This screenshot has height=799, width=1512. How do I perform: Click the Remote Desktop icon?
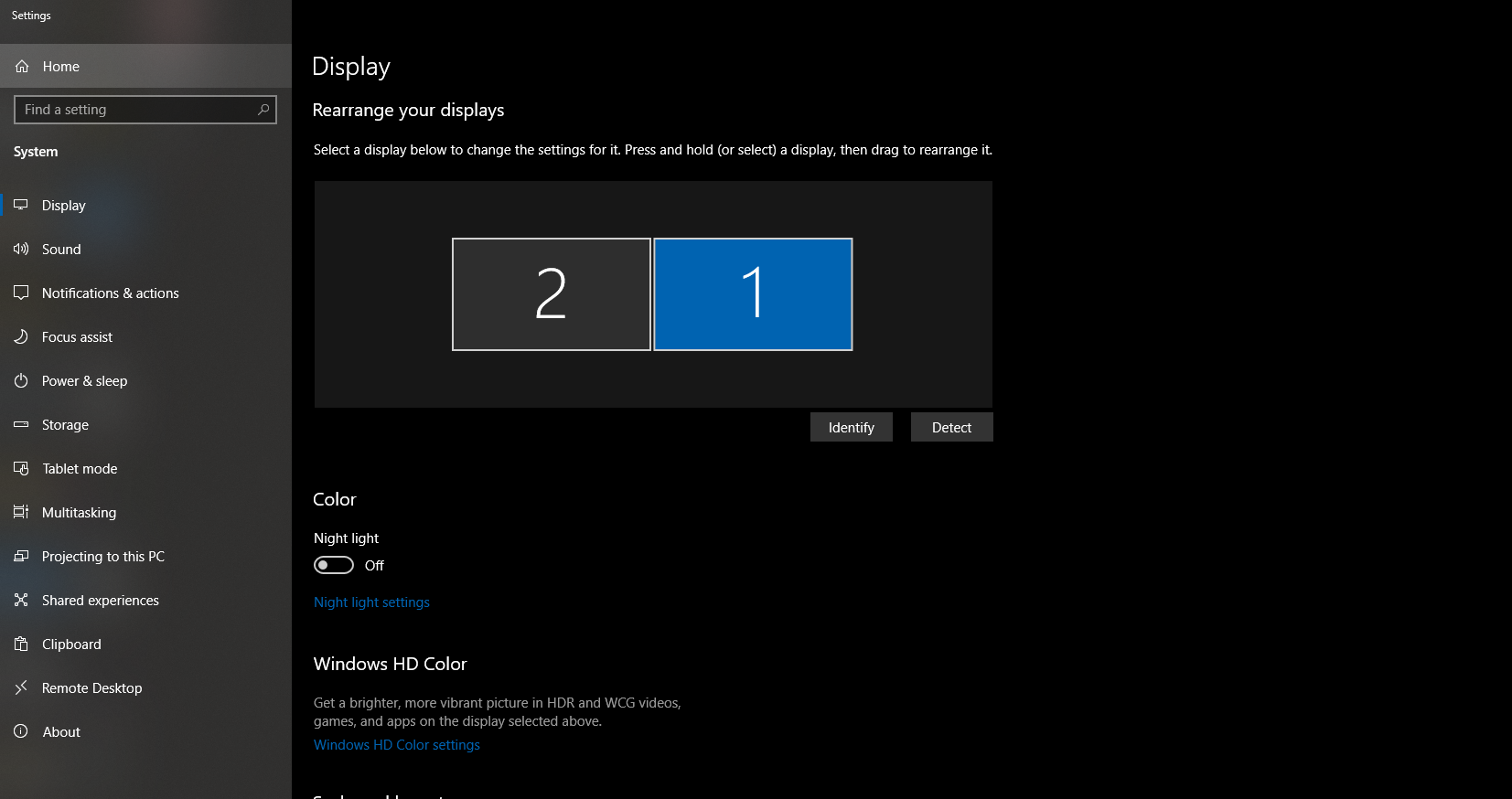point(21,688)
